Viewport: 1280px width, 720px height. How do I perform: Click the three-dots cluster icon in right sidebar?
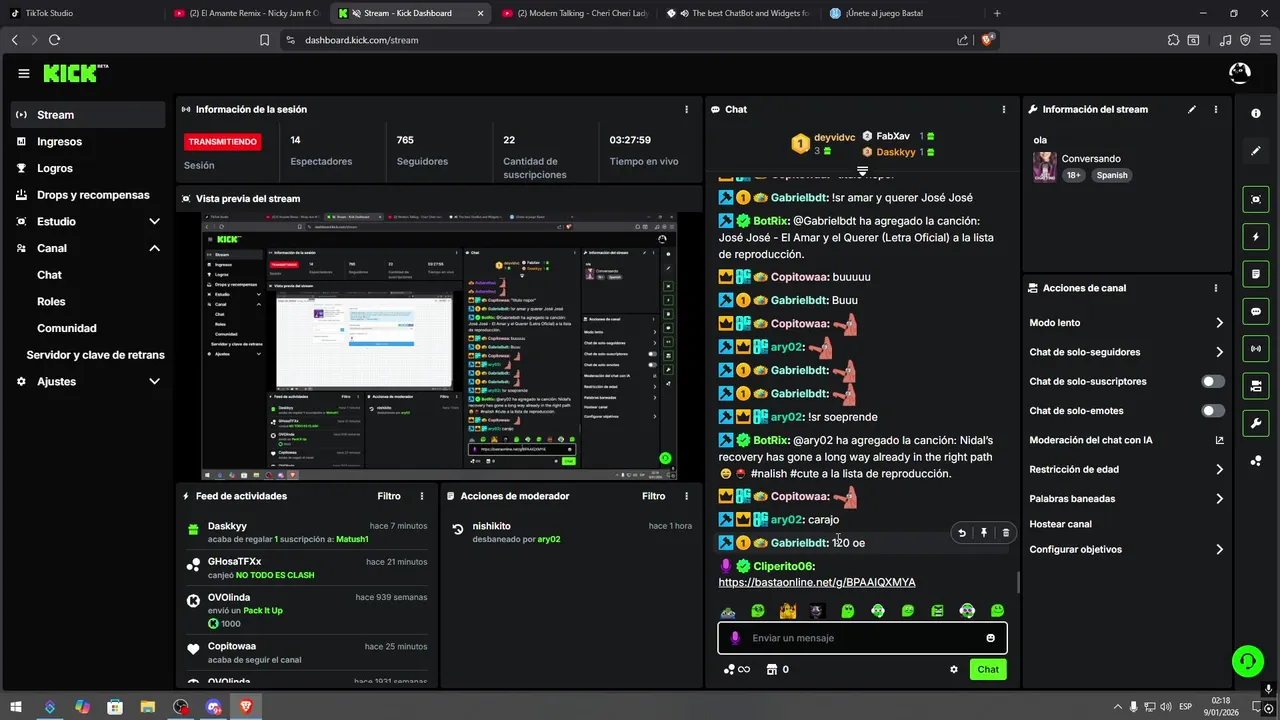coord(1256,460)
